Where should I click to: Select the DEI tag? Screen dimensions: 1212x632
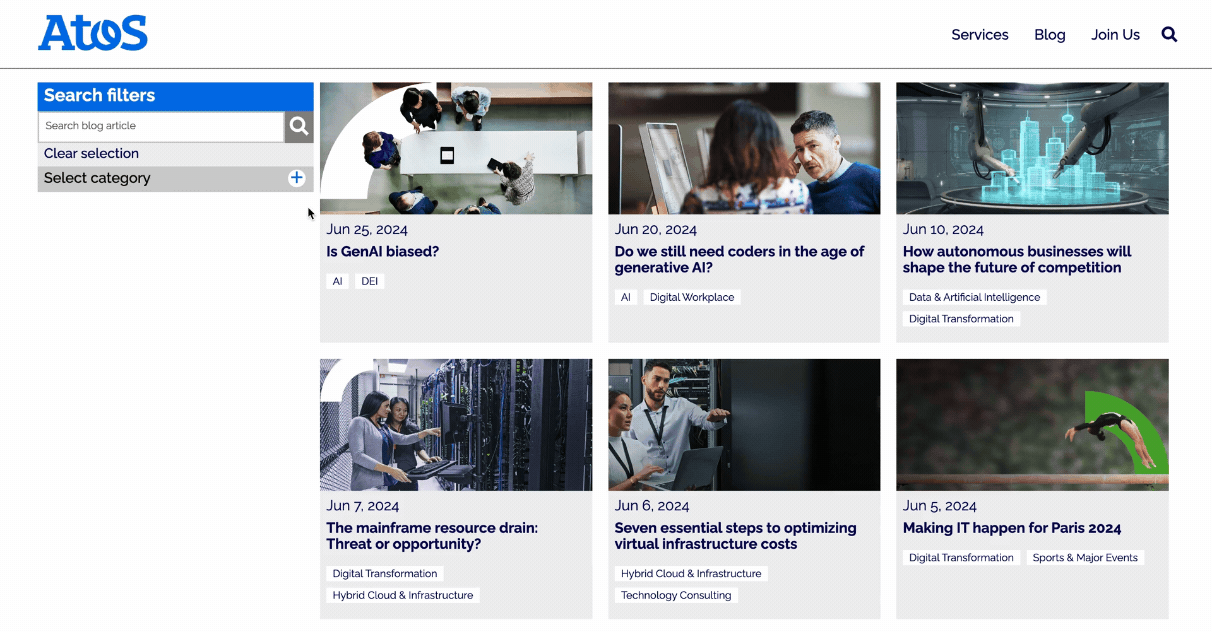tap(370, 281)
